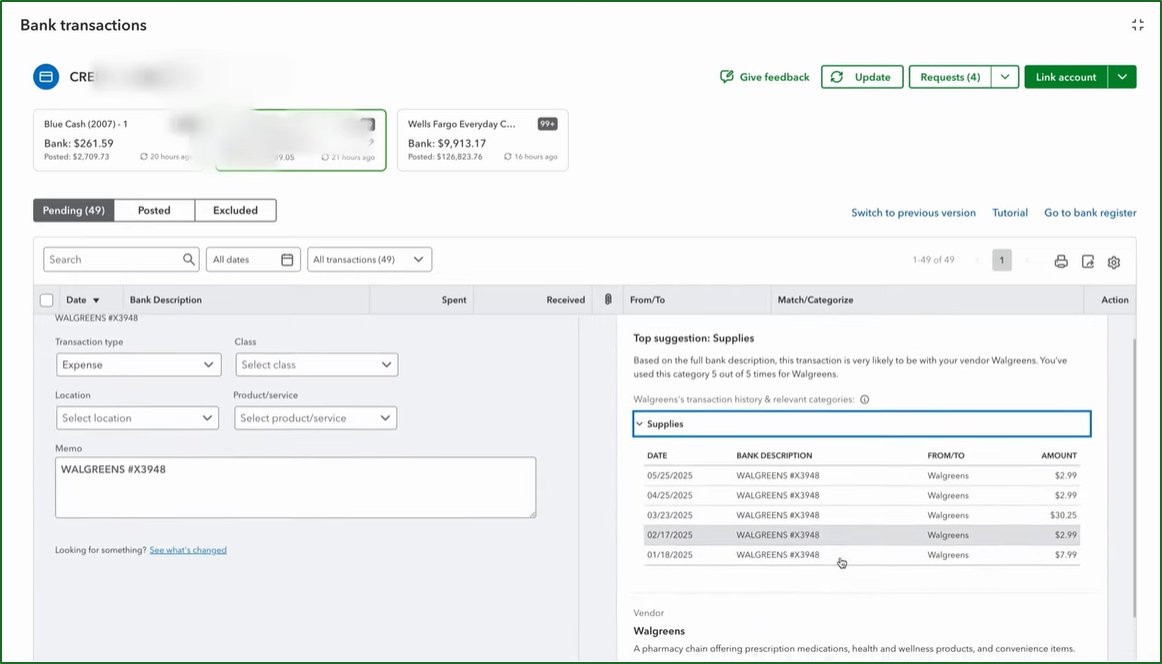This screenshot has width=1162, height=664.
Task: Click the Give feedback link
Action: pos(765,77)
